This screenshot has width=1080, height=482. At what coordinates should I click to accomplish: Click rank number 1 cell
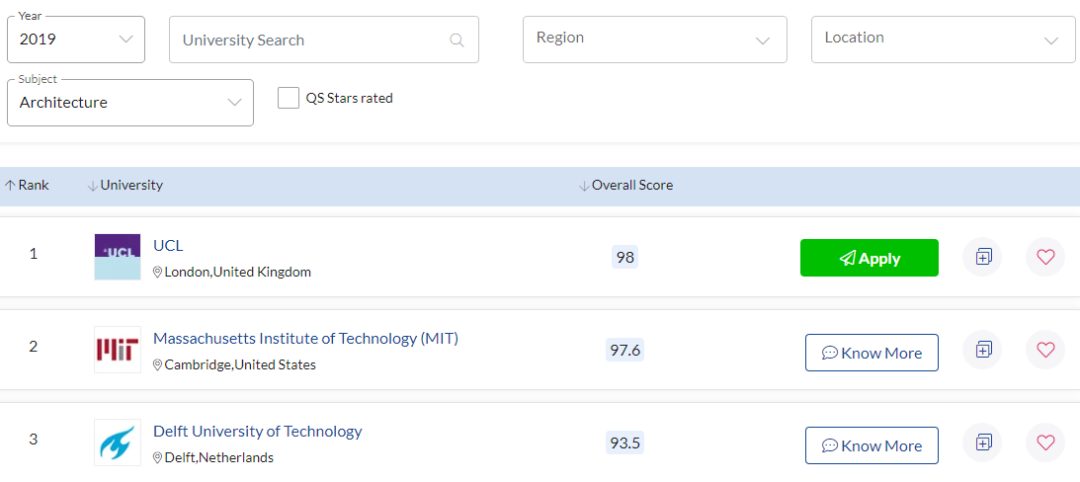tap(33, 254)
